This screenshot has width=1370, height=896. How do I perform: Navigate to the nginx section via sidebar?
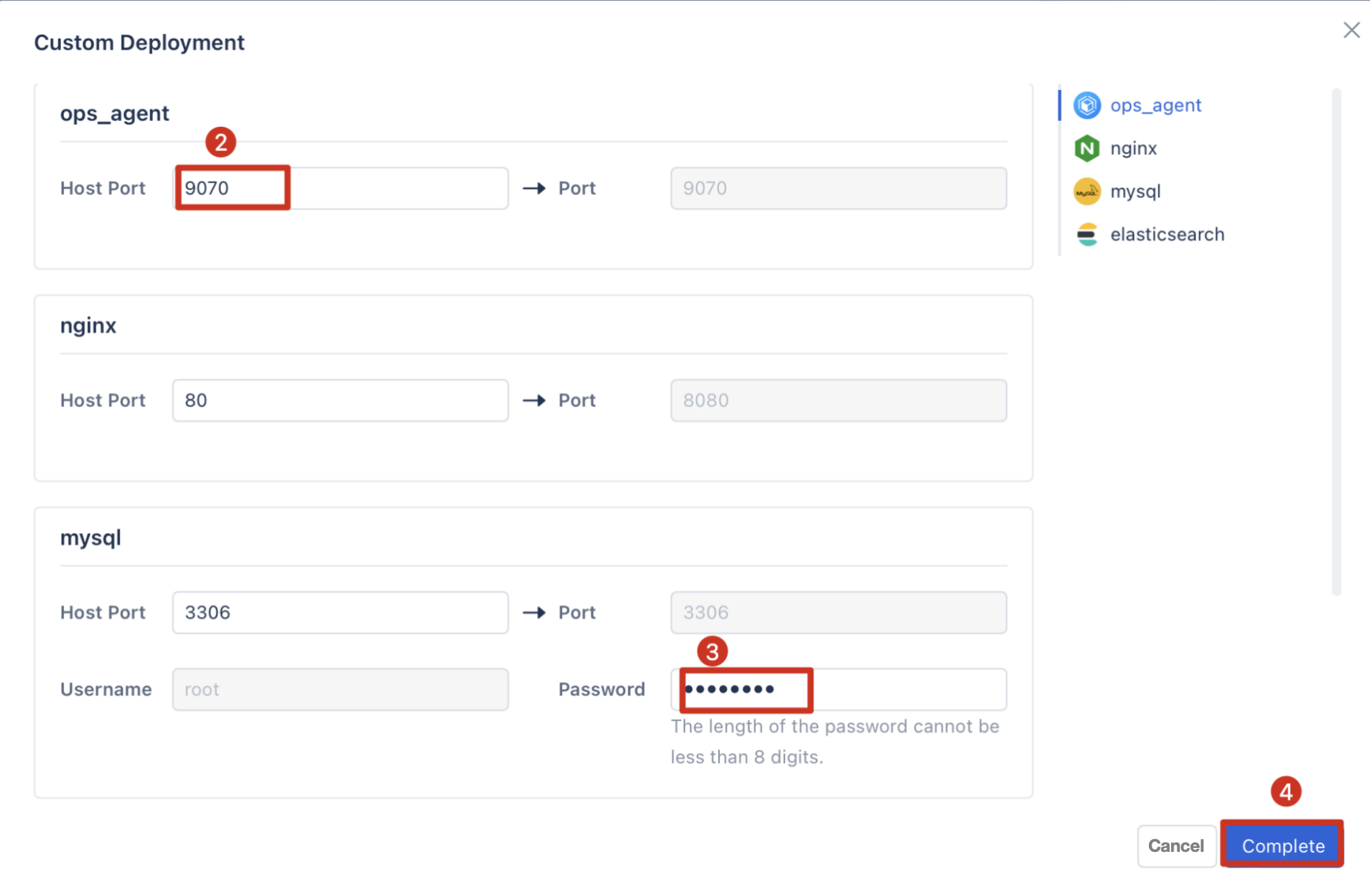click(1134, 148)
